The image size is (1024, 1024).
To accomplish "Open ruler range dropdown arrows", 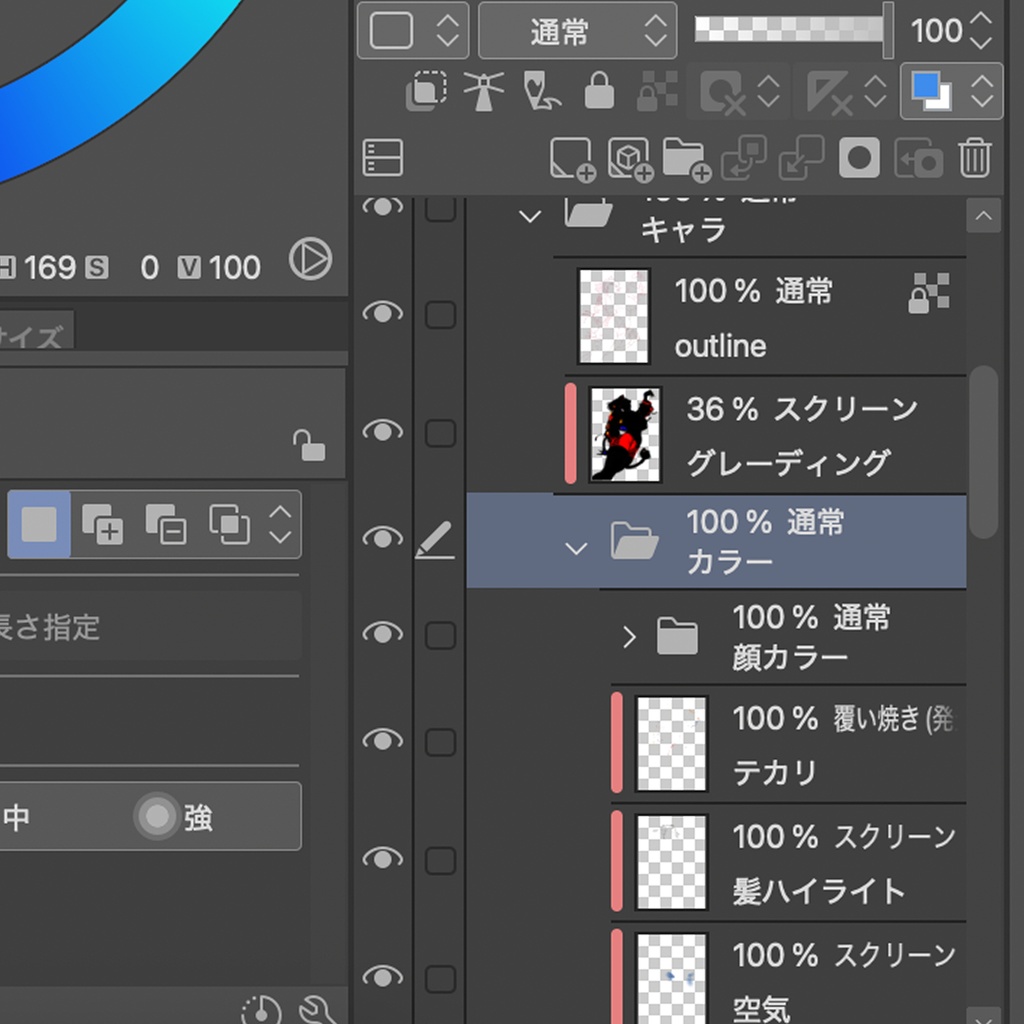I will (875, 91).
